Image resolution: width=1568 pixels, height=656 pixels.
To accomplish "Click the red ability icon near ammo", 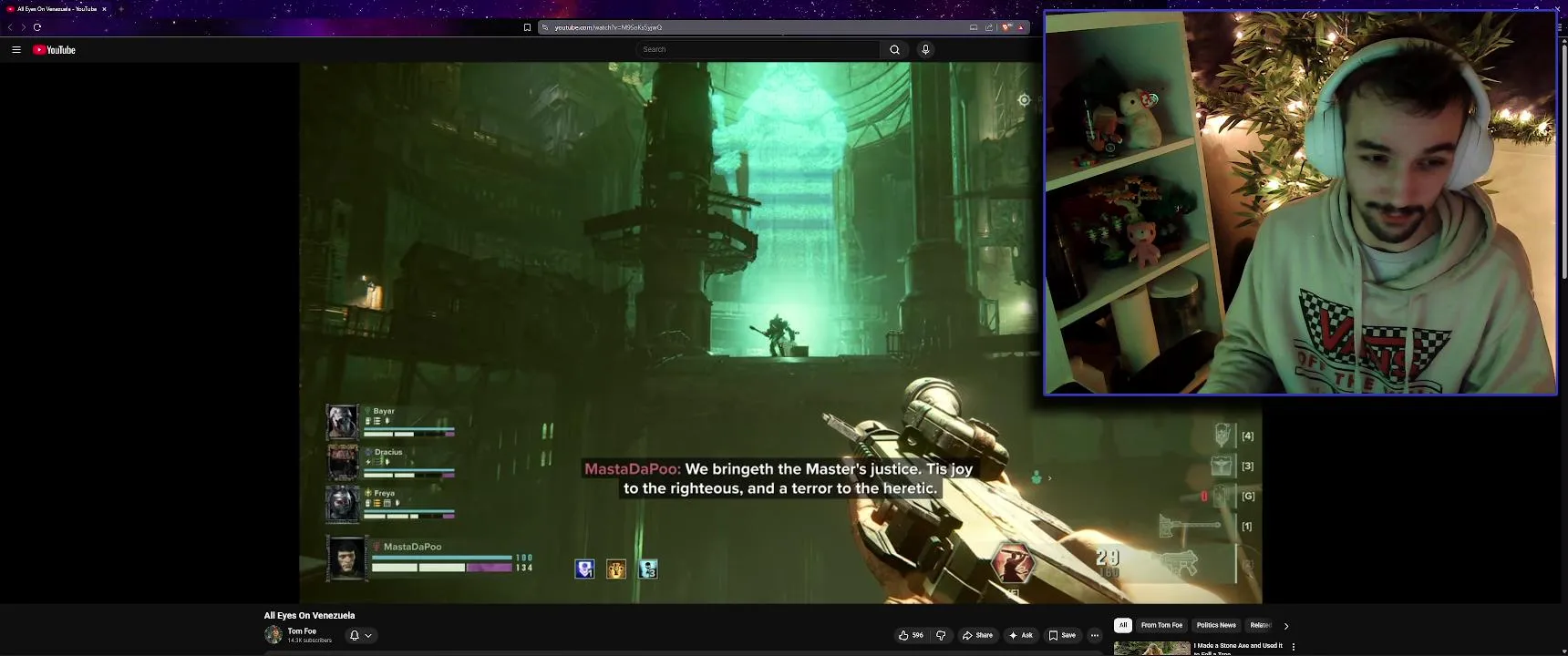I will click(x=1012, y=563).
